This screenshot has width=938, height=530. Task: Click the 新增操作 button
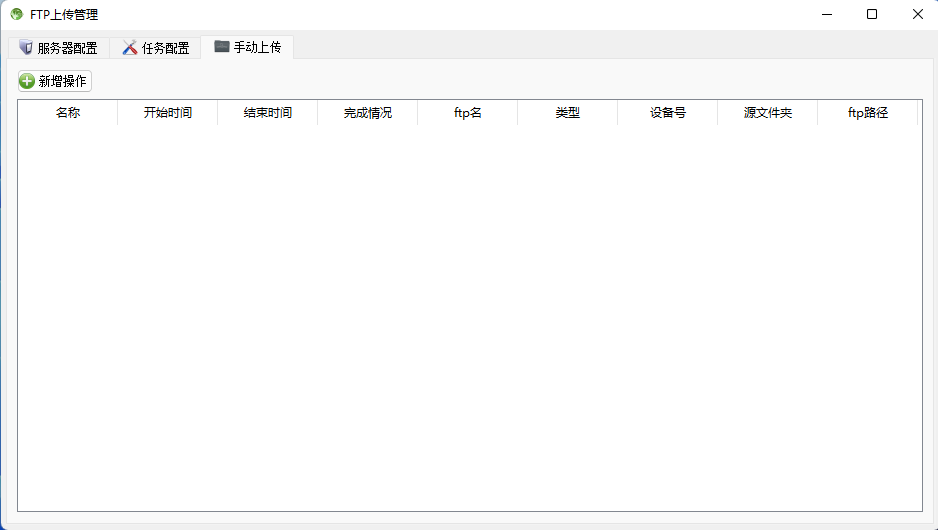[x=54, y=81]
